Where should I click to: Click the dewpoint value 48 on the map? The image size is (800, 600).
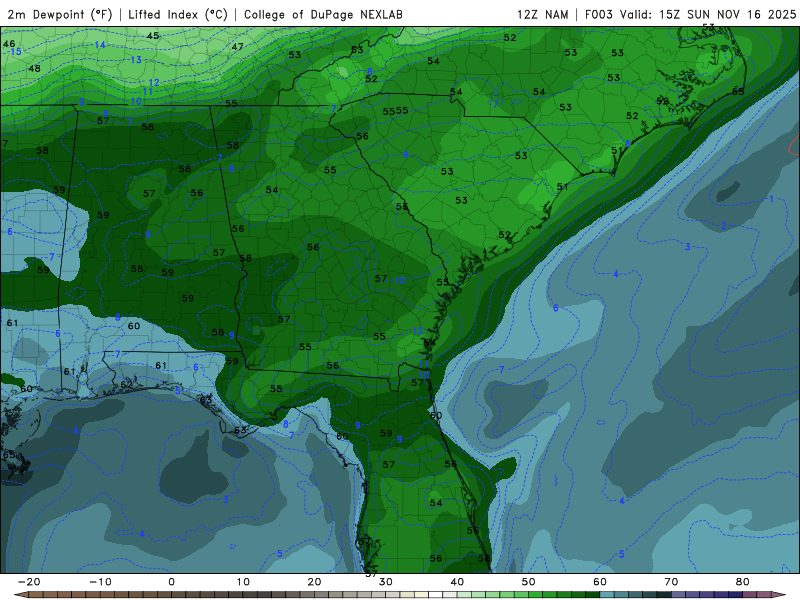(34, 68)
